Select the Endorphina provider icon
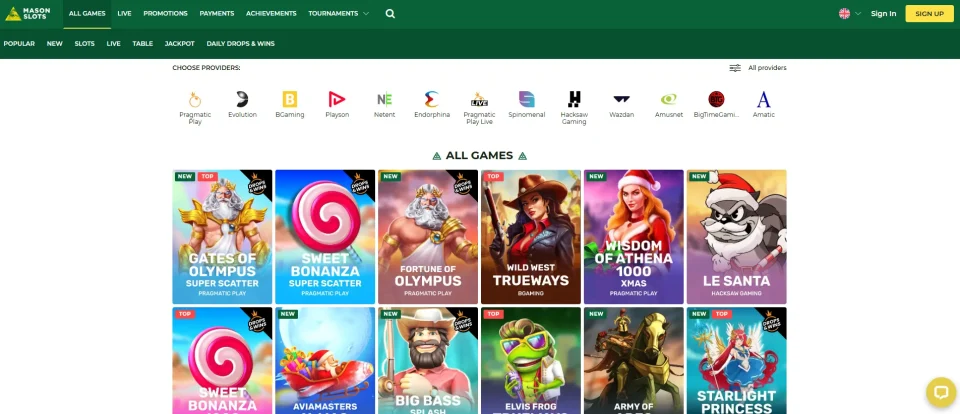The height and width of the screenshot is (414, 960). point(432,99)
